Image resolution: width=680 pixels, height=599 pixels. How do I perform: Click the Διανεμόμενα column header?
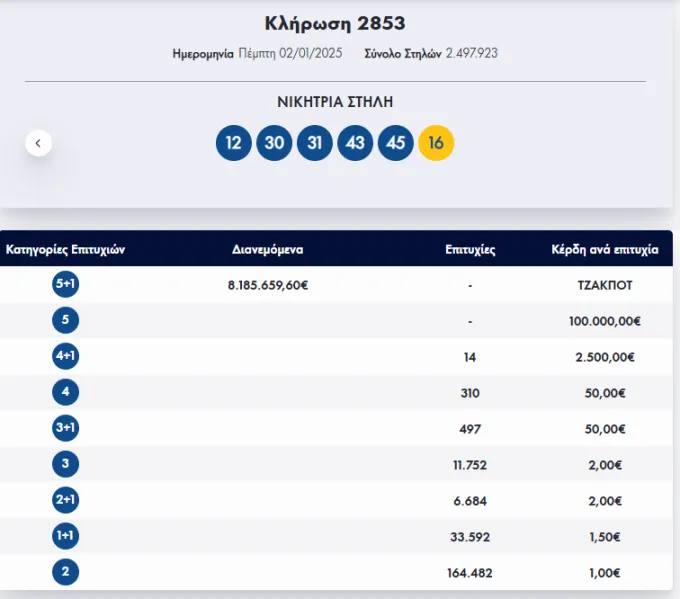(x=268, y=250)
